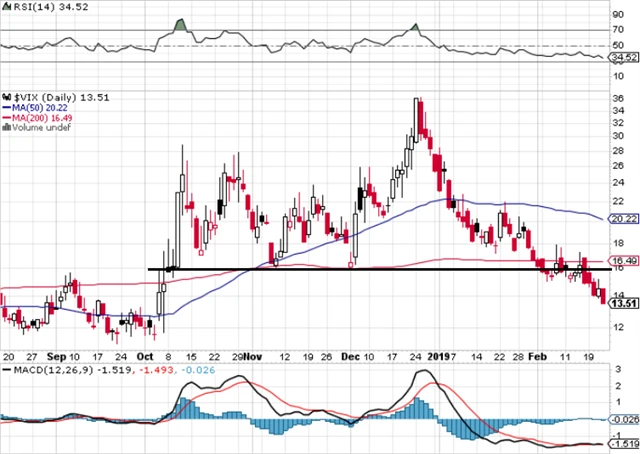
Task: Click the 34.52 RSI value tag
Action: [x=623, y=59]
